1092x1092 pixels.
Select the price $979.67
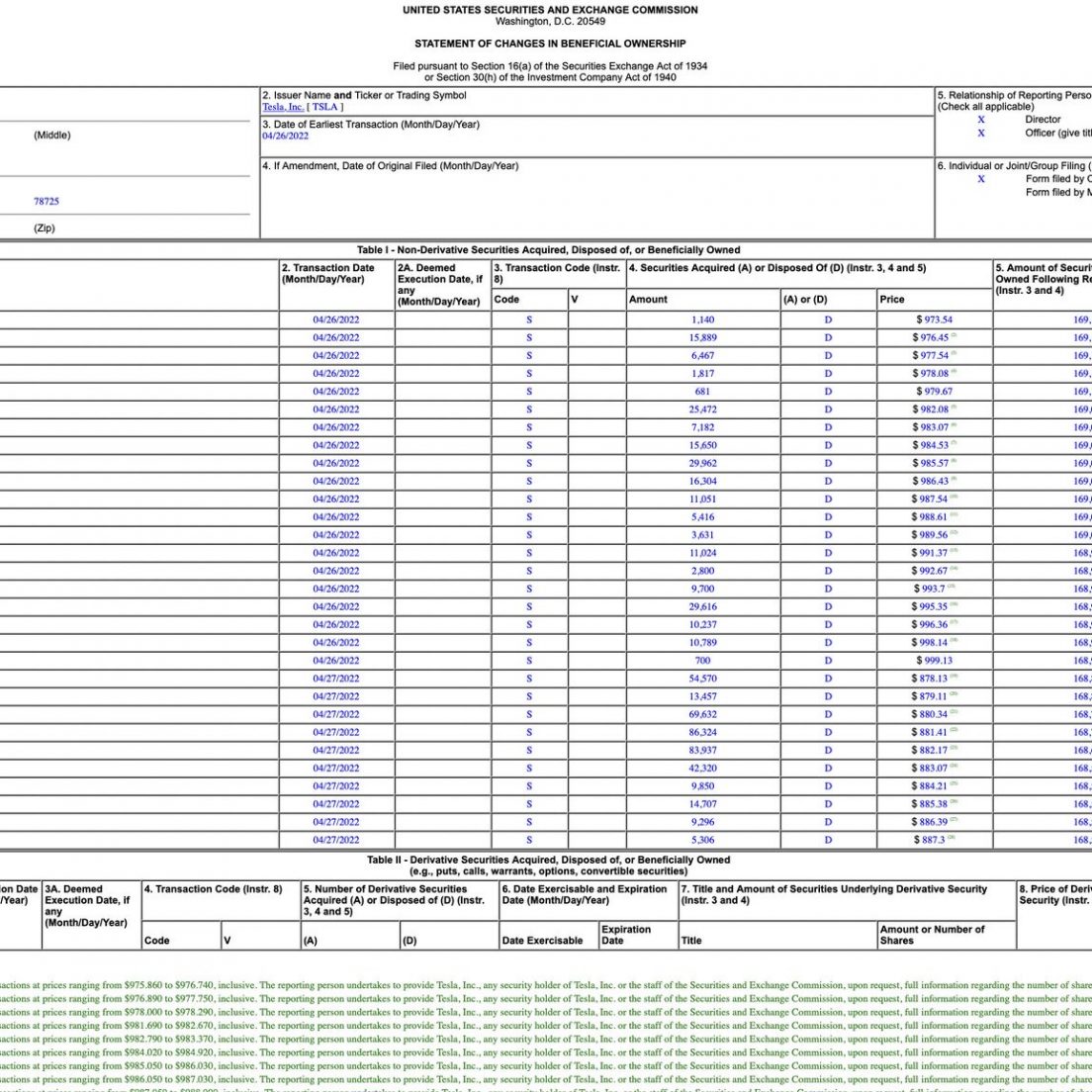[x=934, y=392]
